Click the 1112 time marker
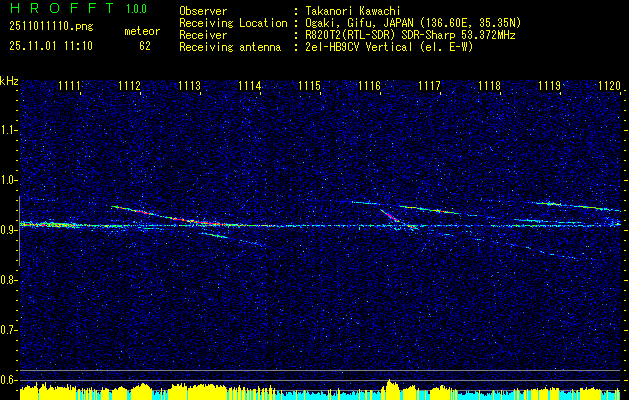 click(x=130, y=86)
